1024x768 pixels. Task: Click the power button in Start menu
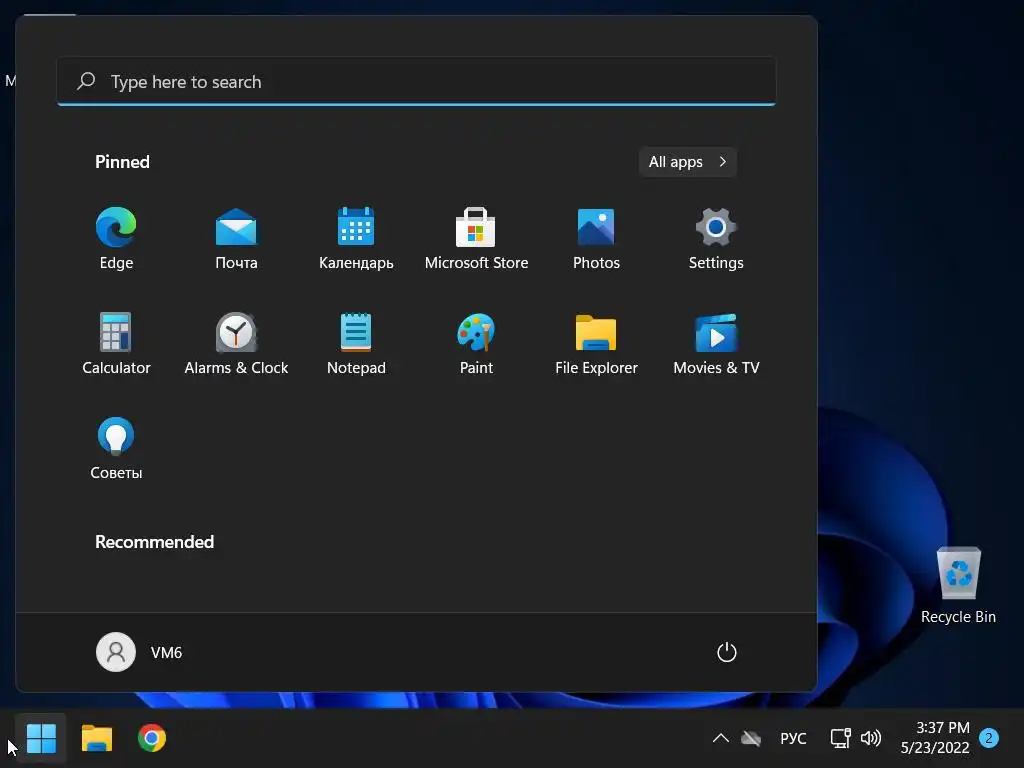coord(726,652)
